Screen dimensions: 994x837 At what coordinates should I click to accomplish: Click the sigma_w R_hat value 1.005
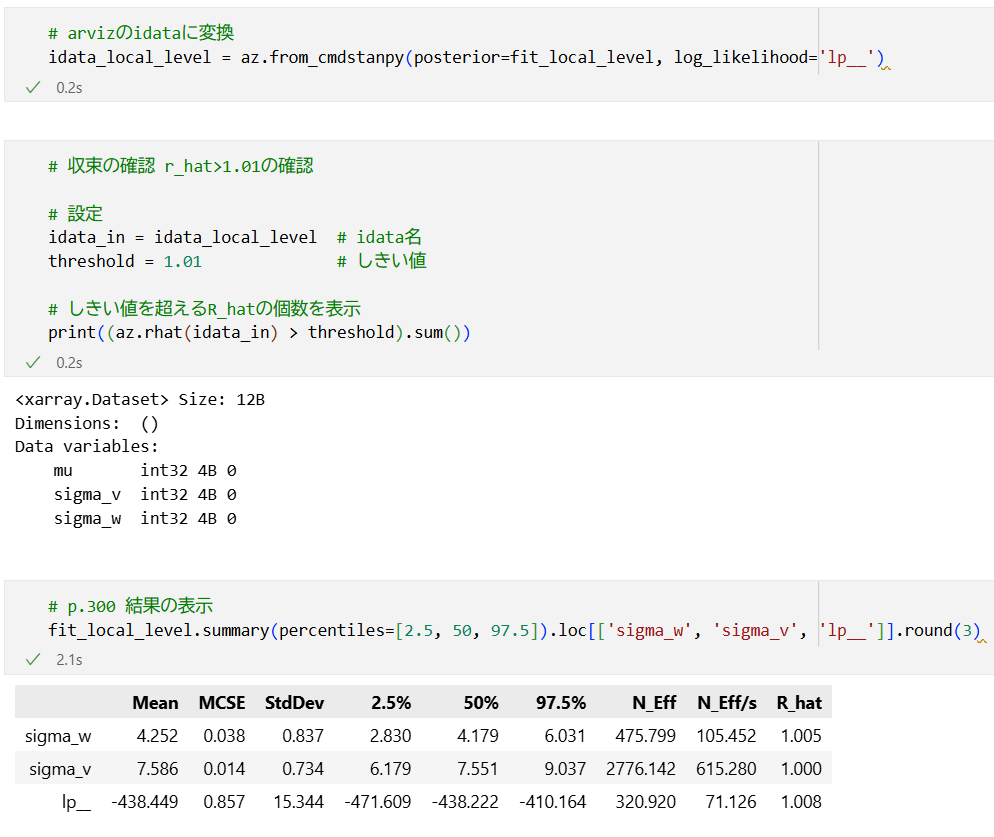tap(801, 736)
